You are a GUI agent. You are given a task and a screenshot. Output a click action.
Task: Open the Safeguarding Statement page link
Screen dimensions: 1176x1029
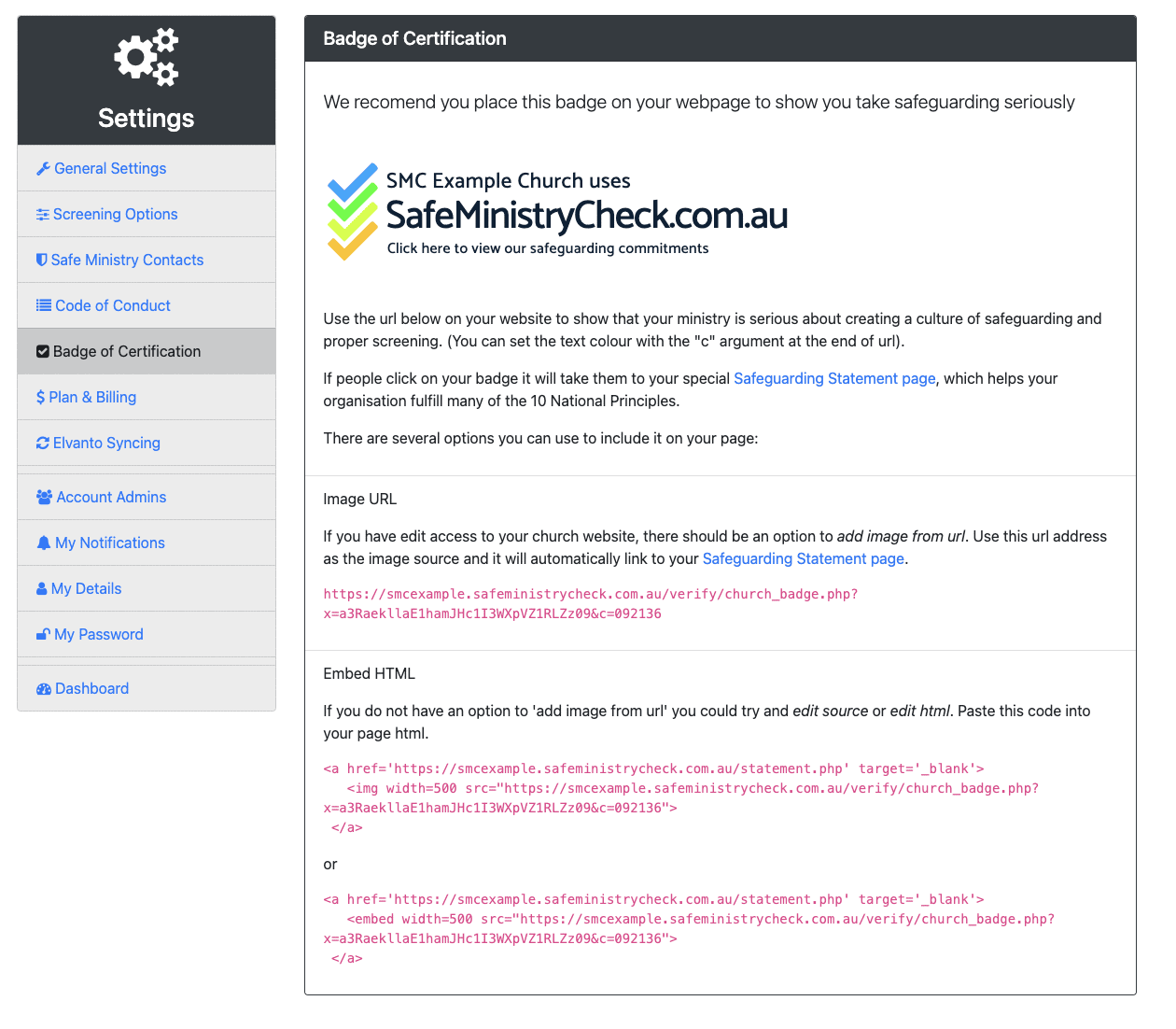[833, 378]
